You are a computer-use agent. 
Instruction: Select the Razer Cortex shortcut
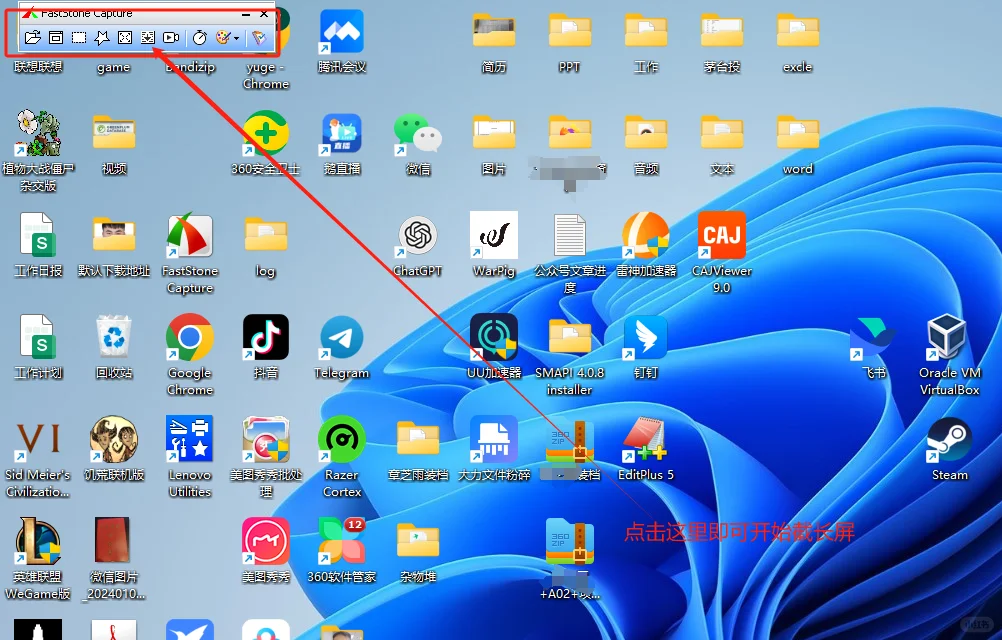[x=342, y=457]
